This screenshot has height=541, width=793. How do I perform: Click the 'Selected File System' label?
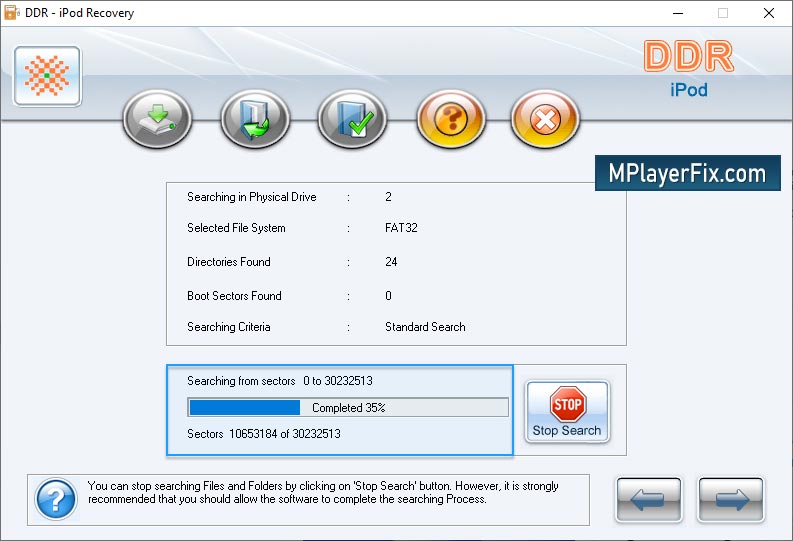coord(236,228)
